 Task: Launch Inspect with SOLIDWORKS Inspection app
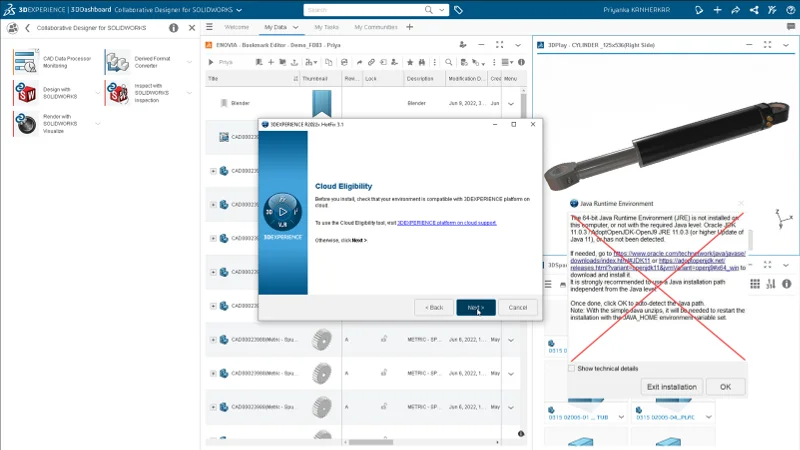coord(117,93)
